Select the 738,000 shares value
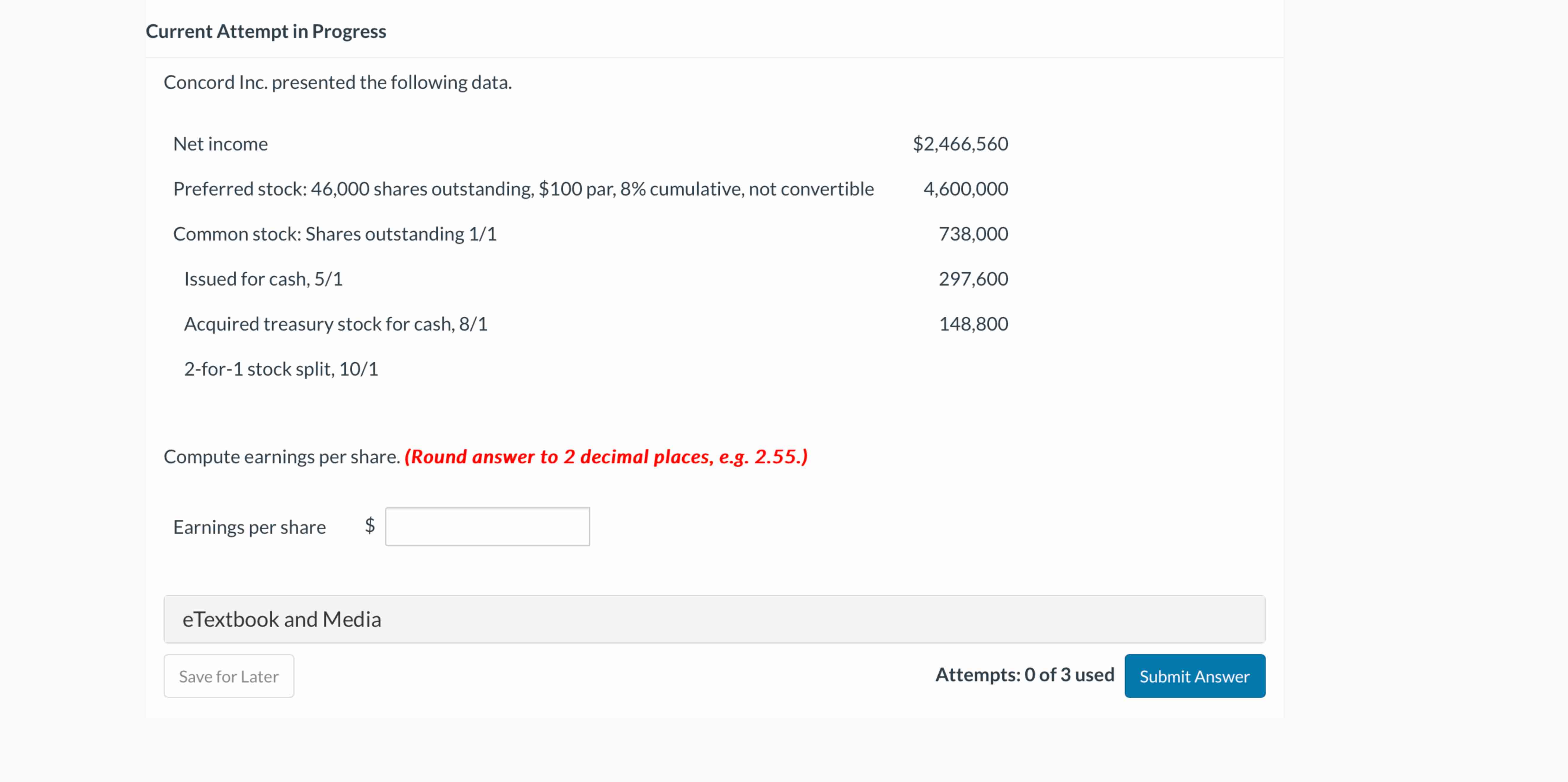 point(973,234)
